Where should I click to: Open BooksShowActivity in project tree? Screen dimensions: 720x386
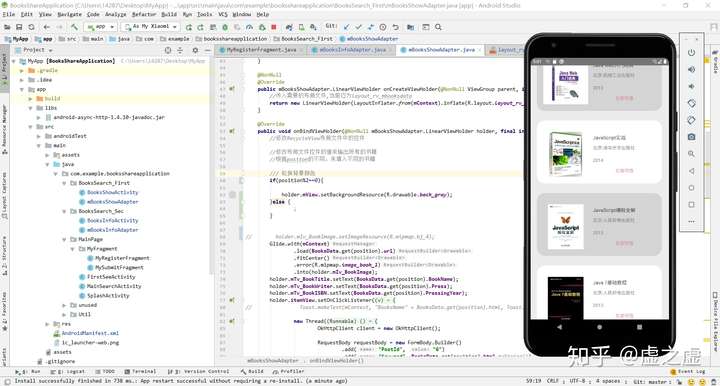pyautogui.click(x=112, y=193)
